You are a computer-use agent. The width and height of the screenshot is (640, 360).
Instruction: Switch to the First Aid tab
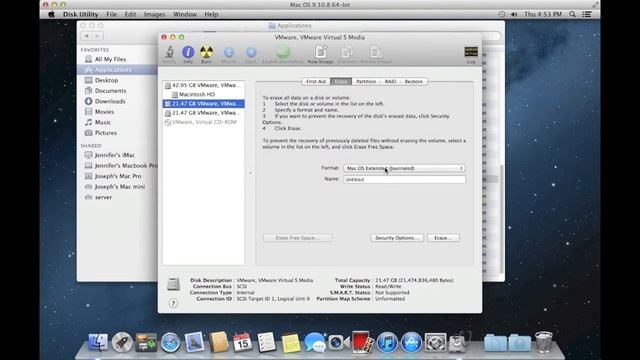pos(316,82)
